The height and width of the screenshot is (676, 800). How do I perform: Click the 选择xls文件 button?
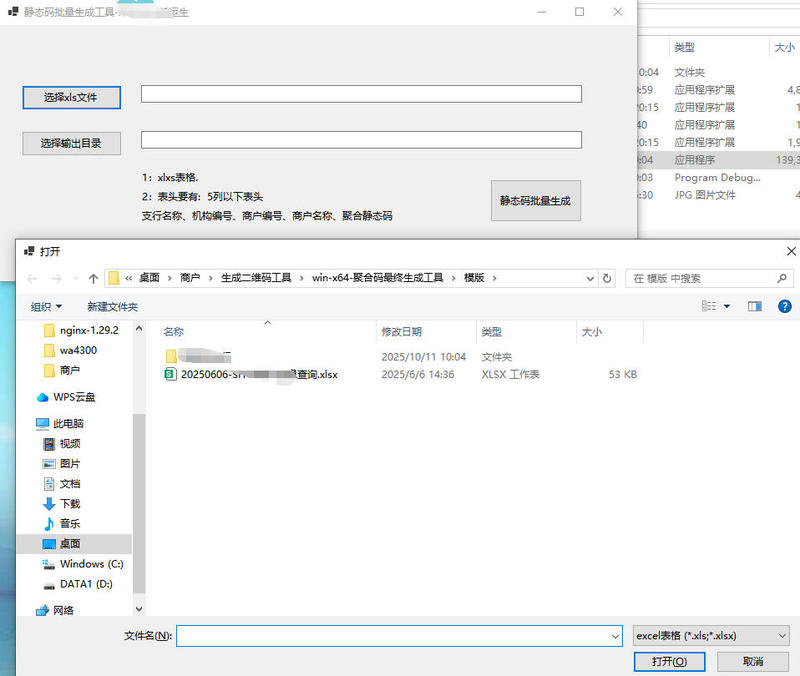tap(71, 97)
